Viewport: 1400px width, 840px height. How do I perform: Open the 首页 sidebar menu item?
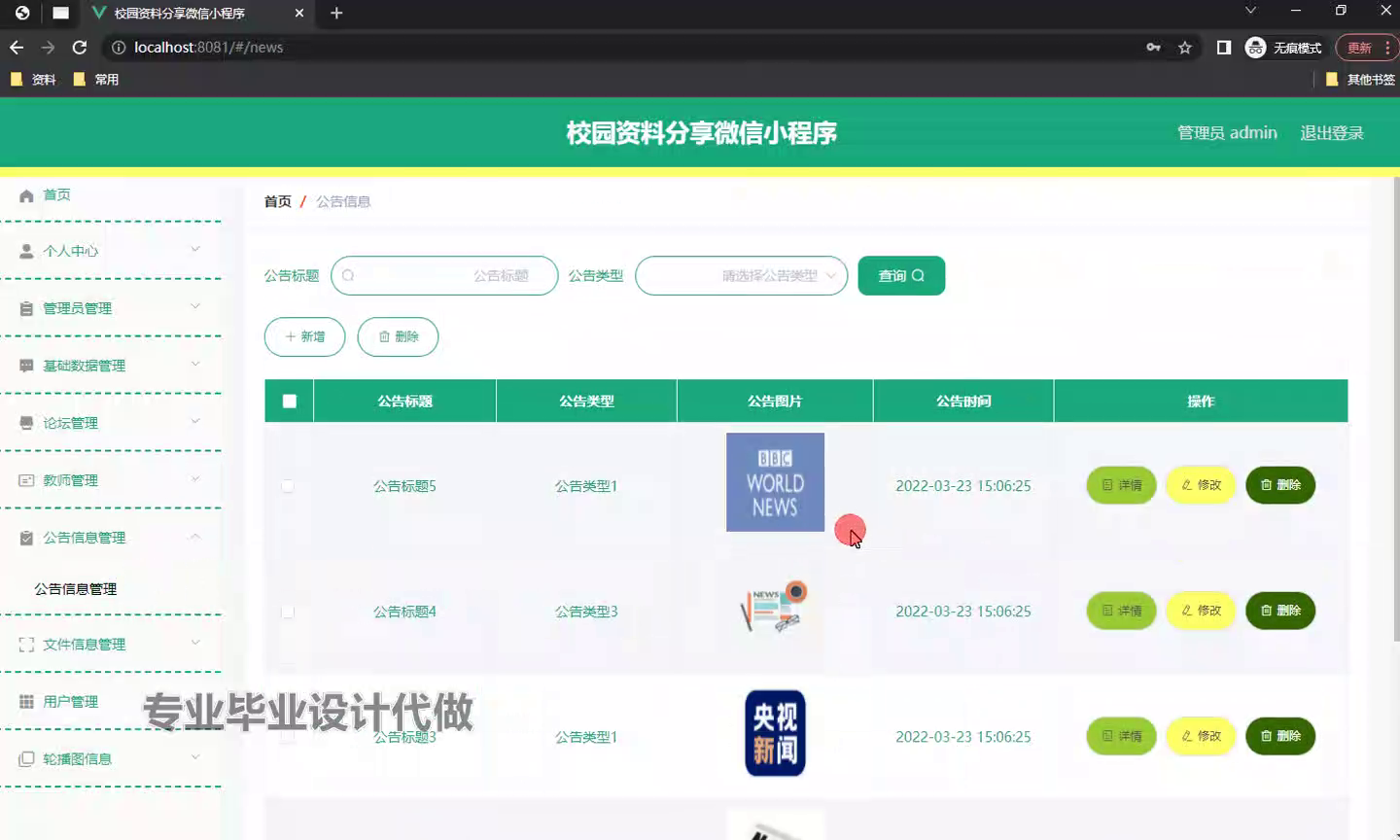coord(110,195)
